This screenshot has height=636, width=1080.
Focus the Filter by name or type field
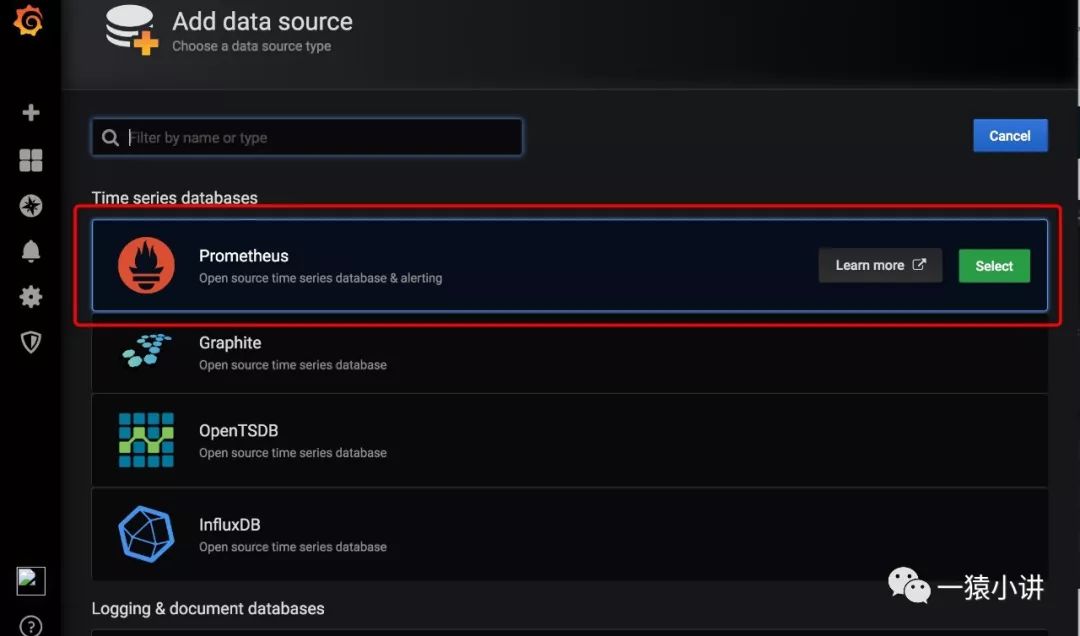[x=307, y=137]
